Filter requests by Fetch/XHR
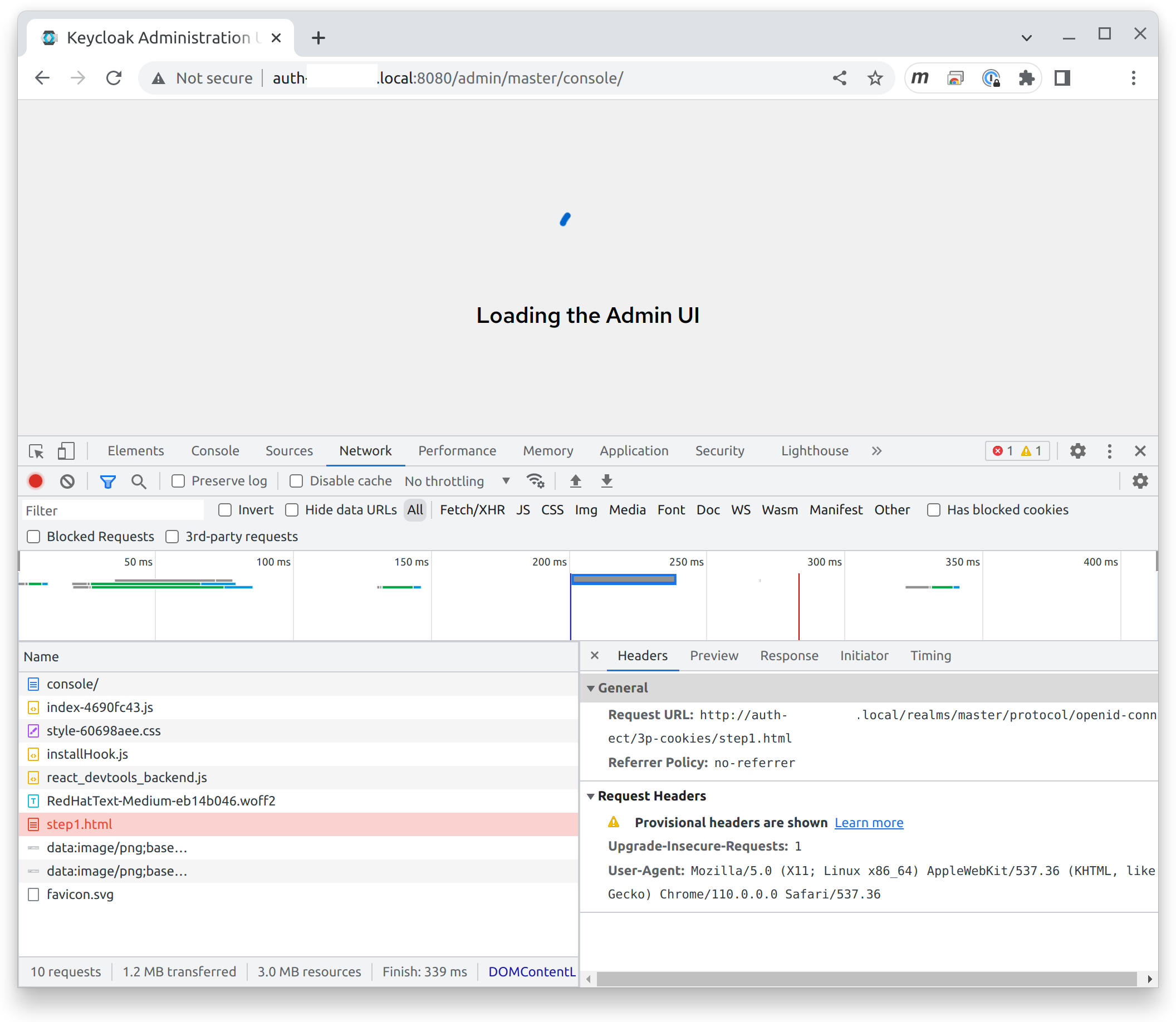The image size is (1176, 1022). point(472,510)
